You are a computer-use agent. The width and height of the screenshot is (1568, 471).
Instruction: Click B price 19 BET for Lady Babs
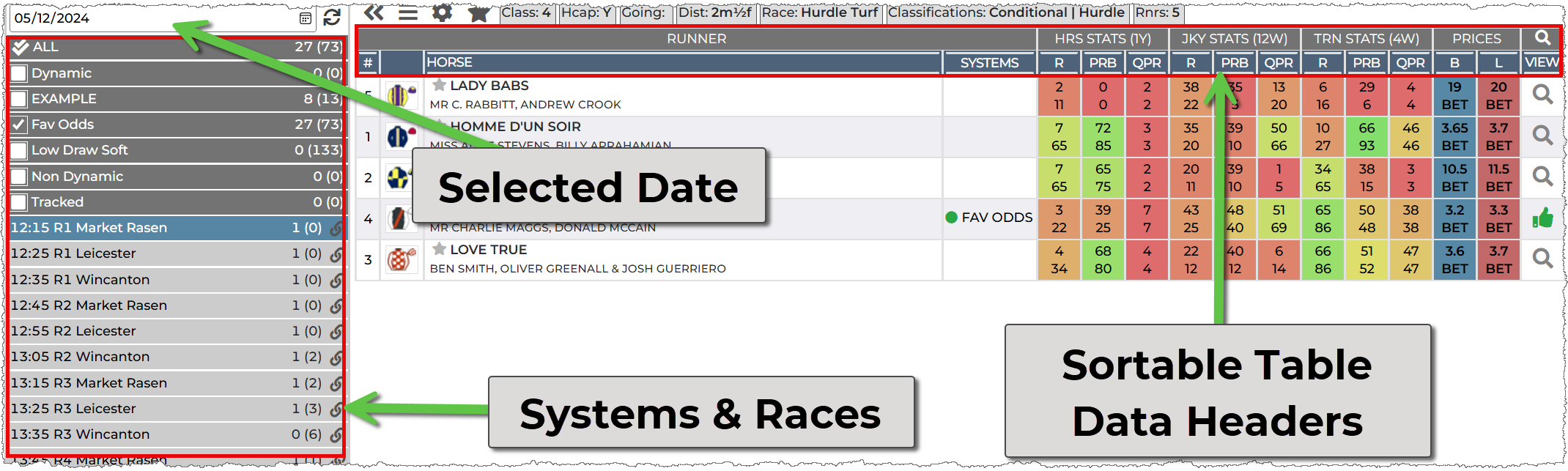[x=1454, y=95]
